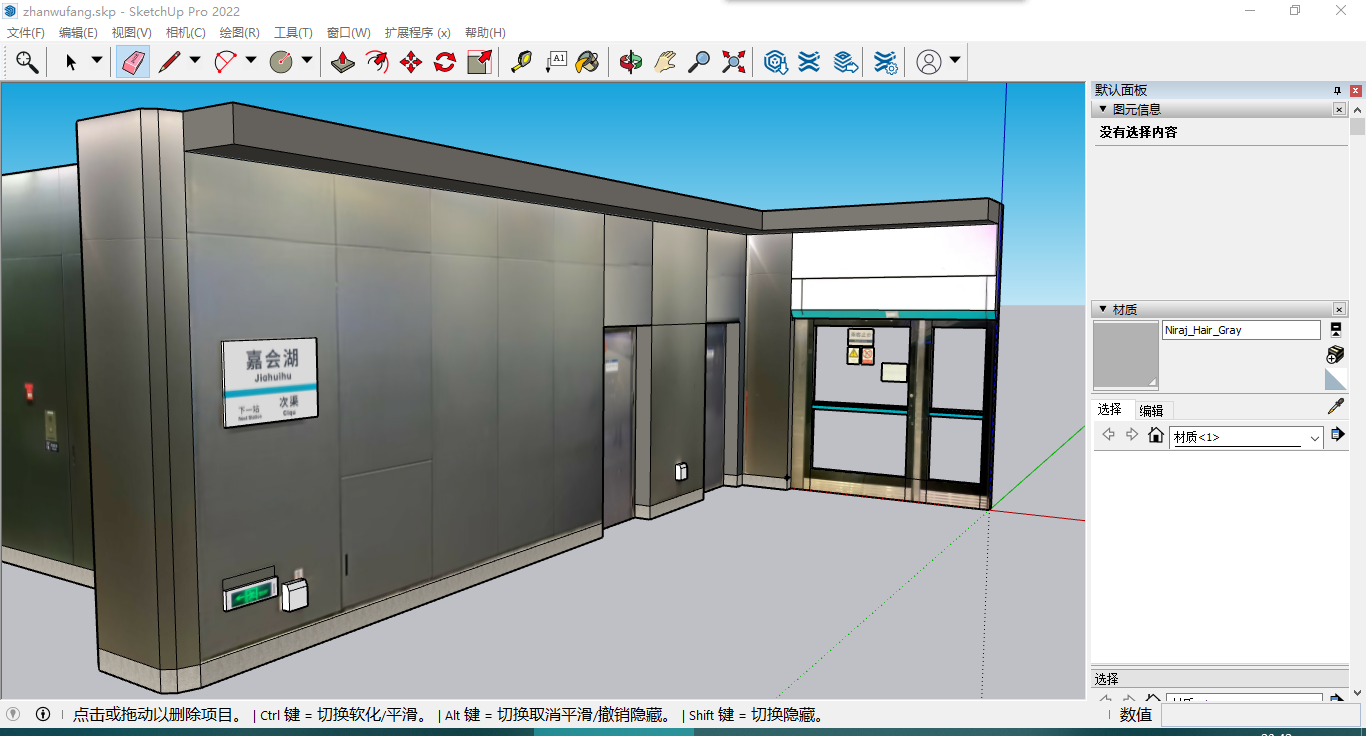The width and height of the screenshot is (1366, 736).
Task: Select the Orbit camera tool
Action: point(630,62)
